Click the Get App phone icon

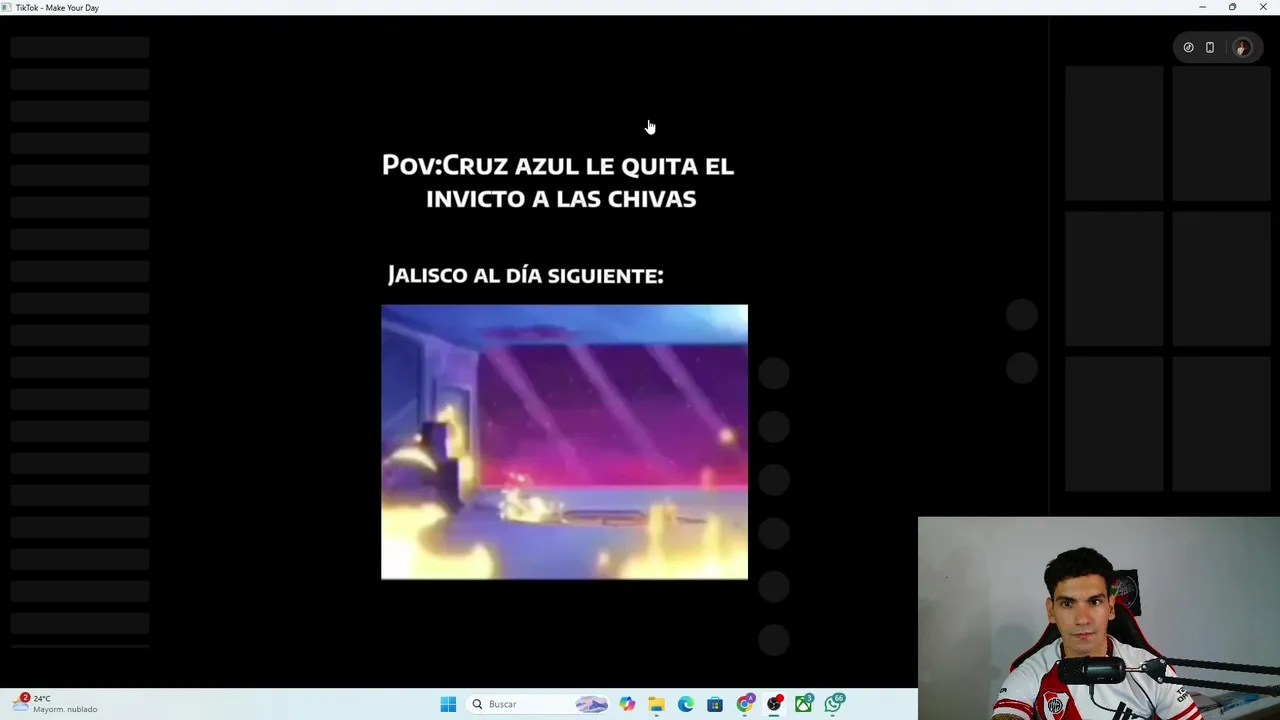click(1210, 47)
